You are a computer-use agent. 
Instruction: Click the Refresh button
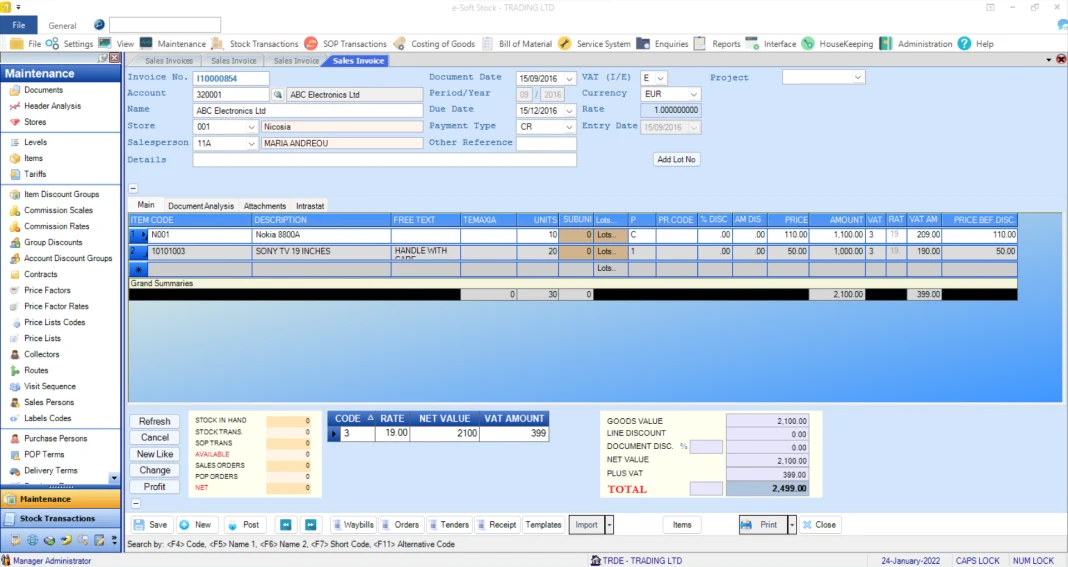pyautogui.click(x=155, y=421)
